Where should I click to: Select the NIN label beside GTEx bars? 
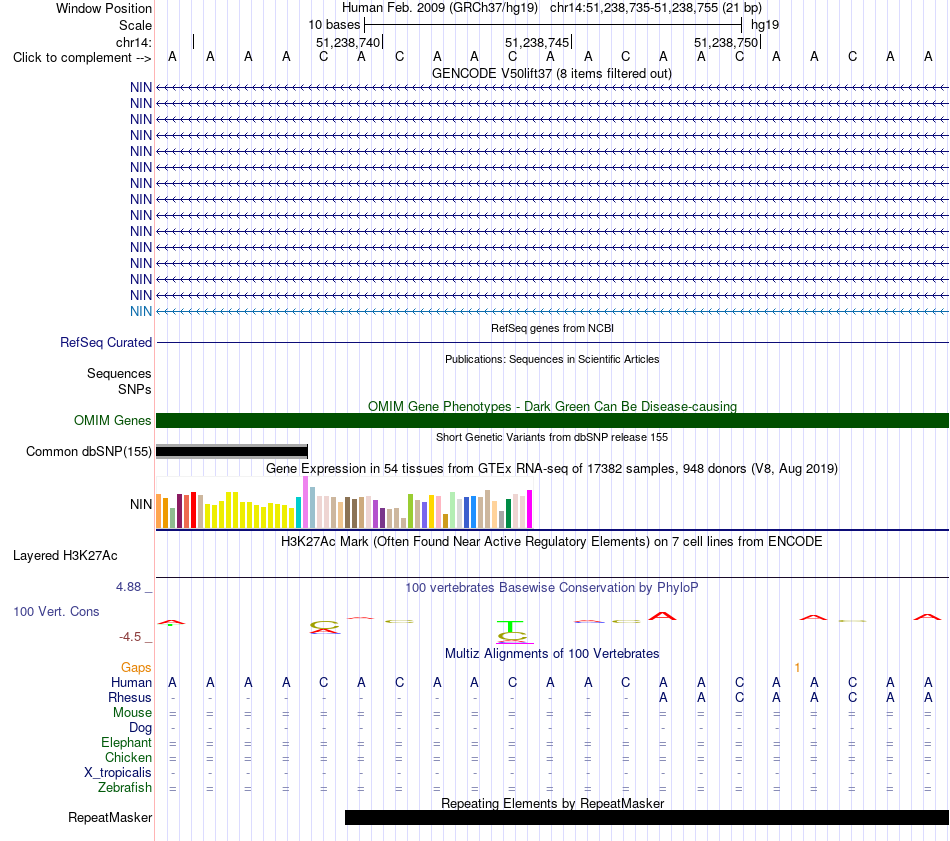(x=141, y=504)
